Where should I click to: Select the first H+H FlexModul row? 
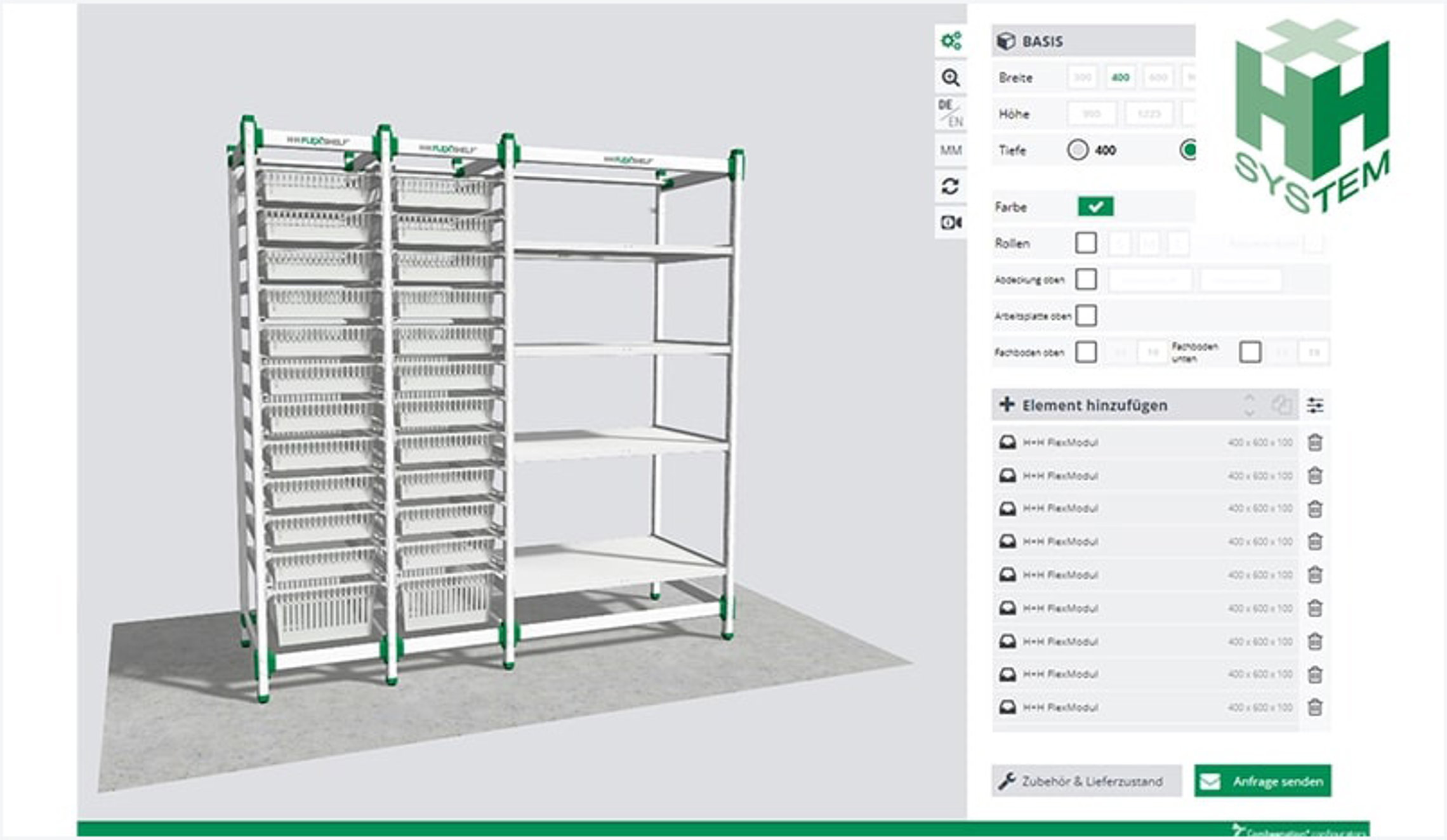(1146, 442)
